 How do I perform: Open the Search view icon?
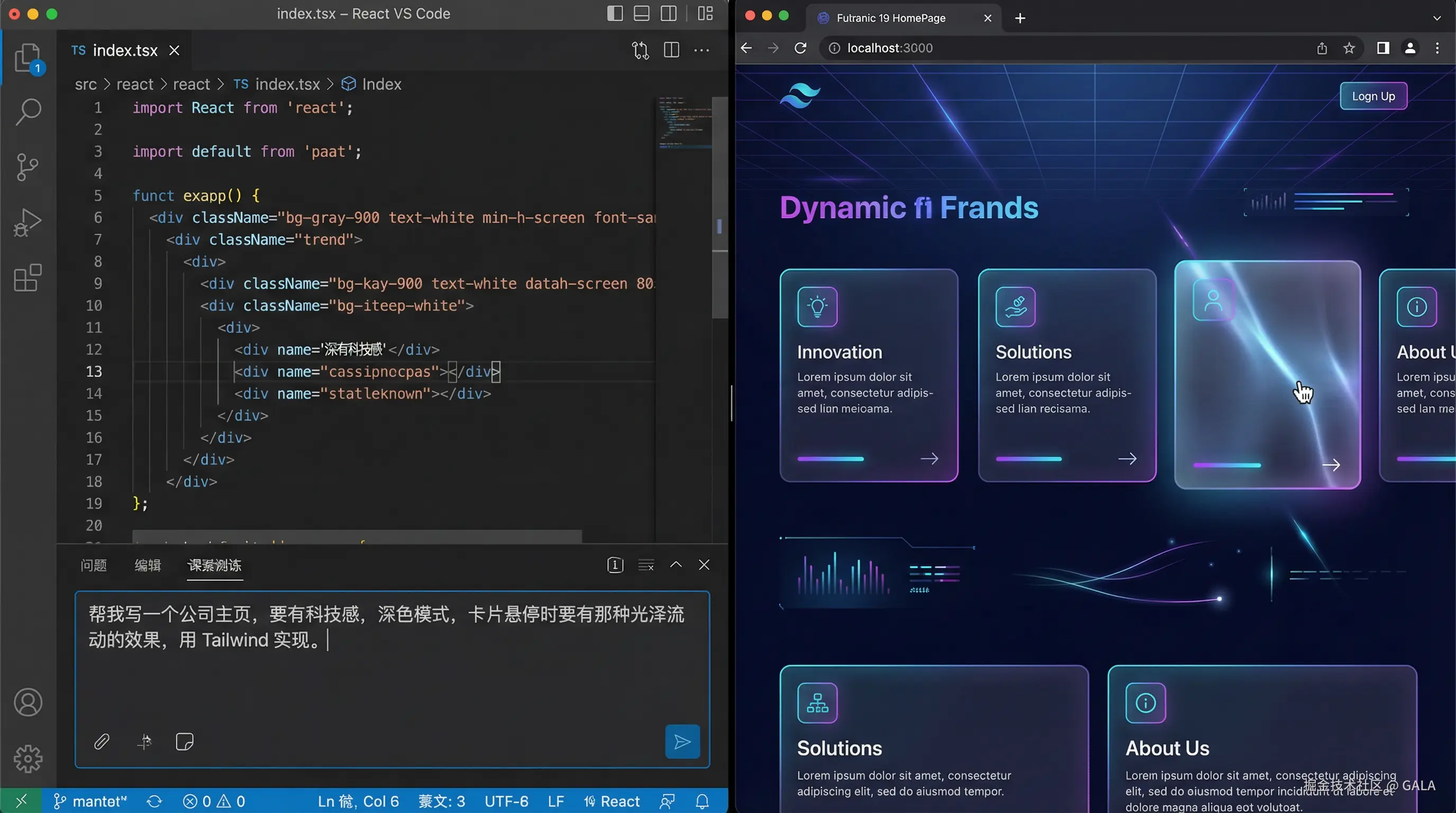point(28,112)
